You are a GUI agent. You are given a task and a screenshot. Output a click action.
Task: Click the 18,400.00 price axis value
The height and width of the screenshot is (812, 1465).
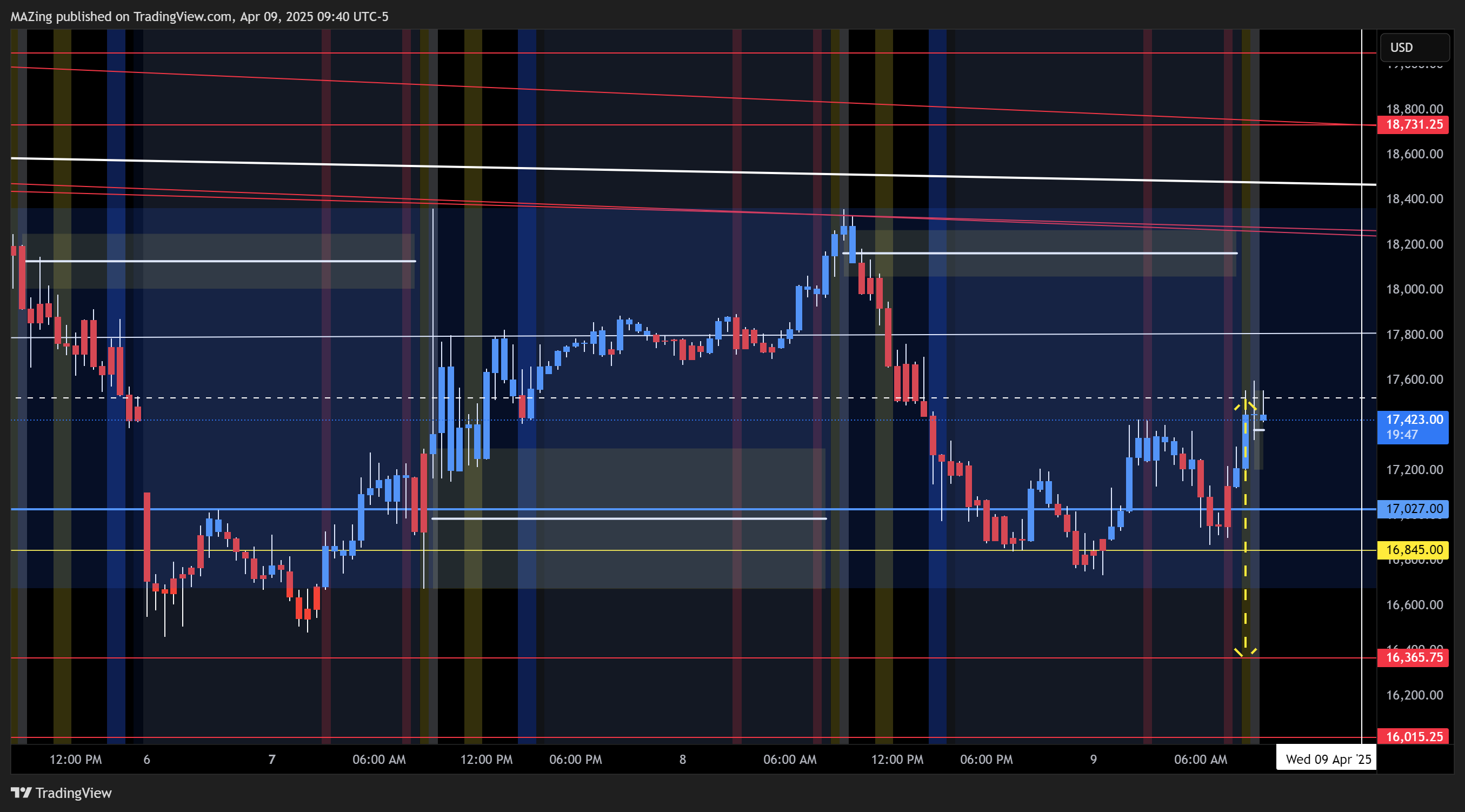[1414, 199]
